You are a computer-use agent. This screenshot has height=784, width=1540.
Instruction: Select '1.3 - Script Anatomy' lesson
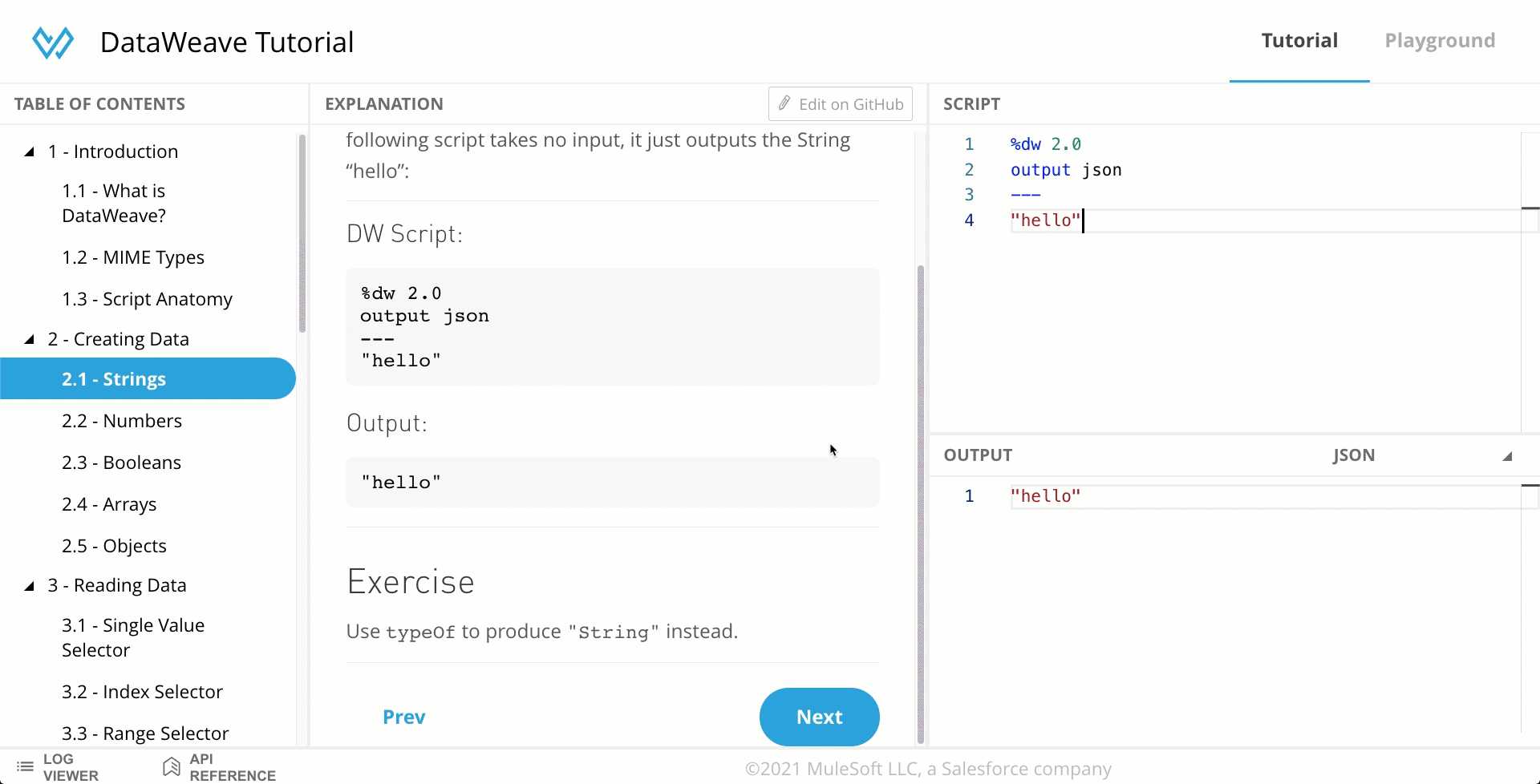(148, 298)
